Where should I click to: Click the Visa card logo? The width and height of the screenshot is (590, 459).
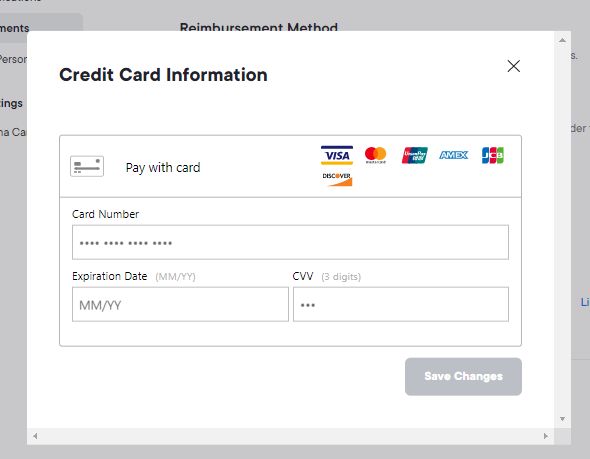[337, 155]
